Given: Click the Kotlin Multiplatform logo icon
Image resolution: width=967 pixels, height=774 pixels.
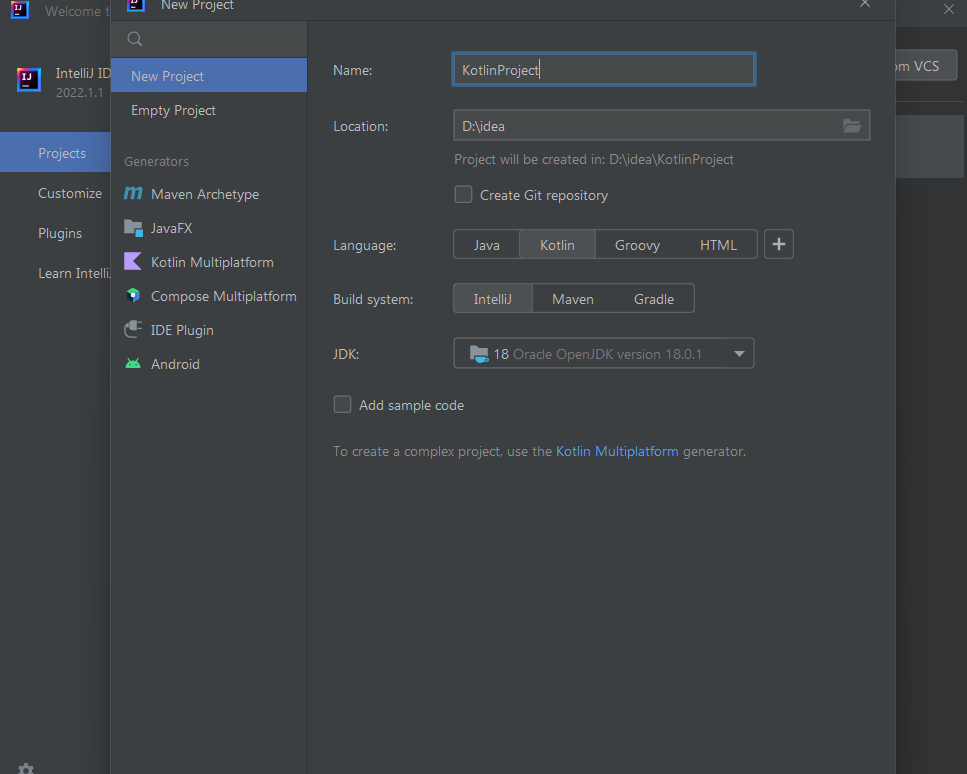Looking at the screenshot, I should pyautogui.click(x=133, y=261).
